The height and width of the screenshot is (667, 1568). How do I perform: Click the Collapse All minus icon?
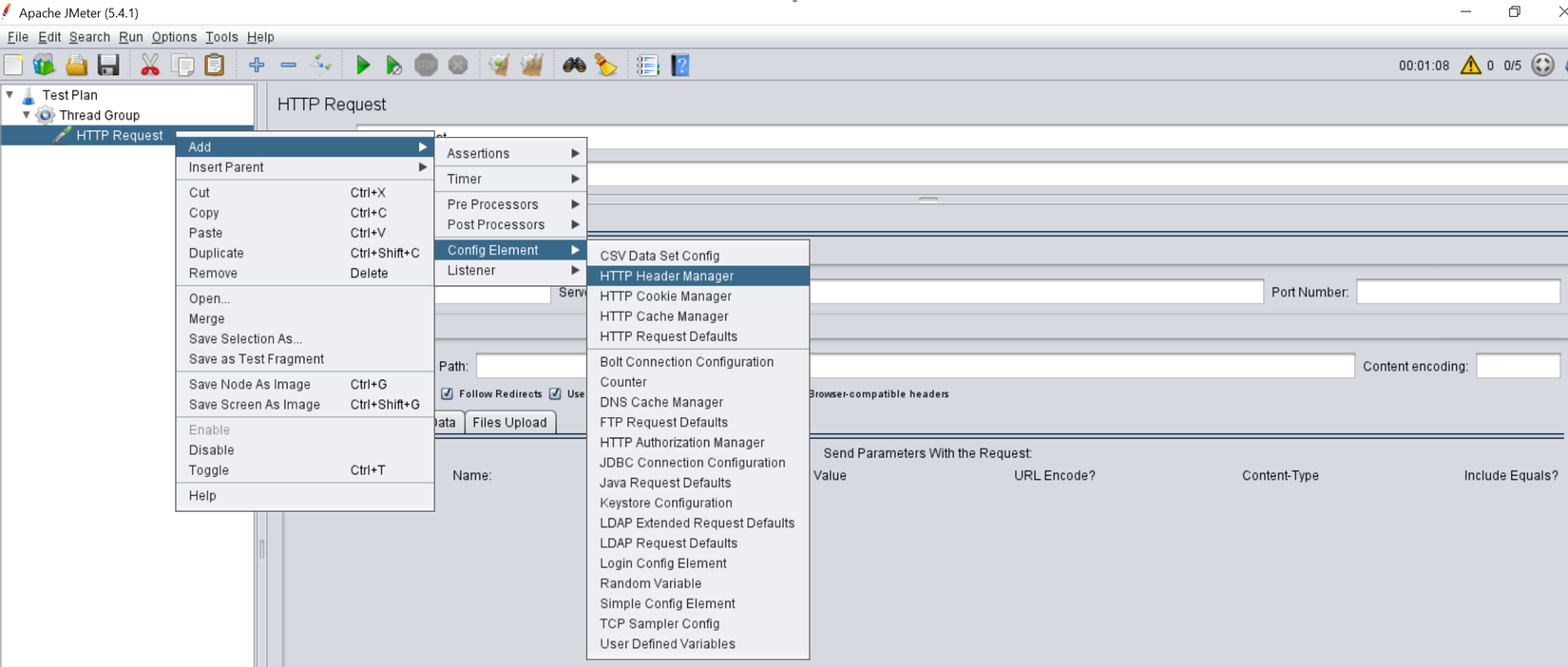tap(288, 65)
